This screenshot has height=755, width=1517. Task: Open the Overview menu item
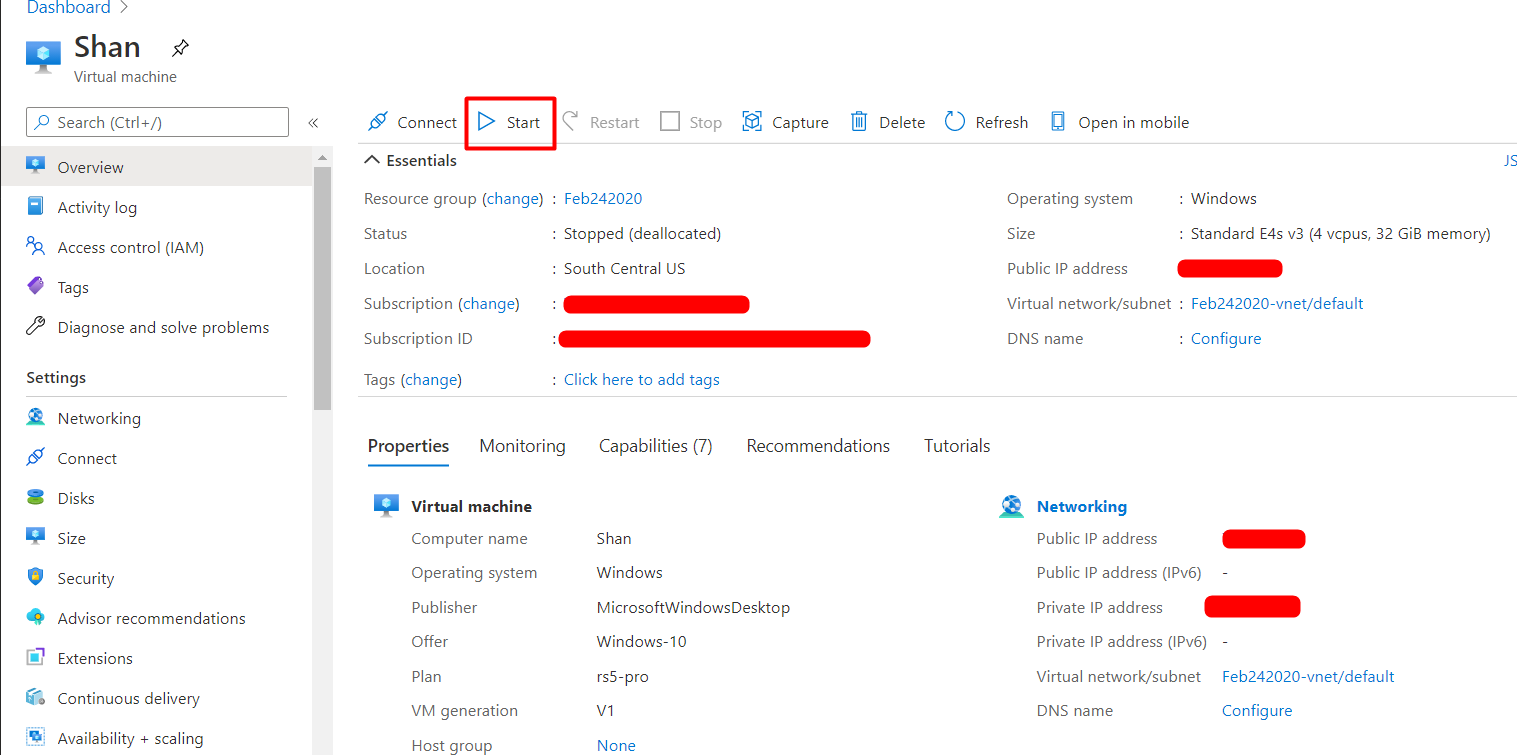156,167
